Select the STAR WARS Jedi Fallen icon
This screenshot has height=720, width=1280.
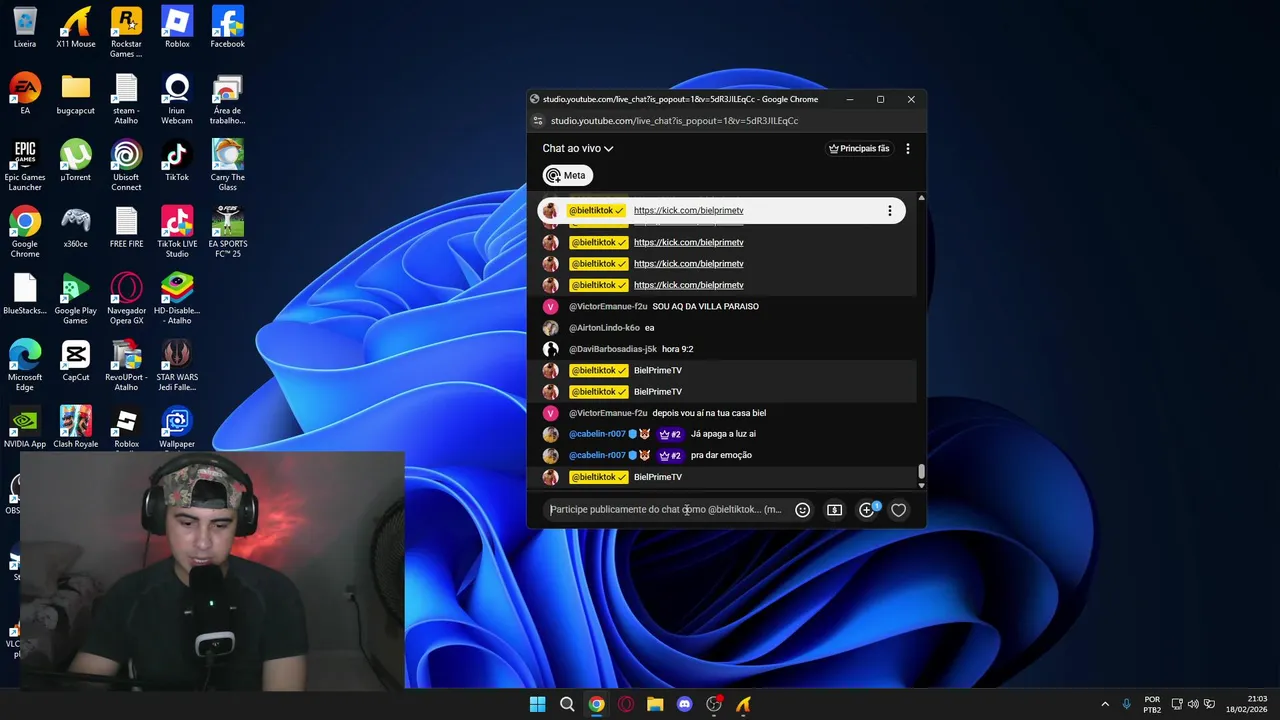(x=177, y=366)
